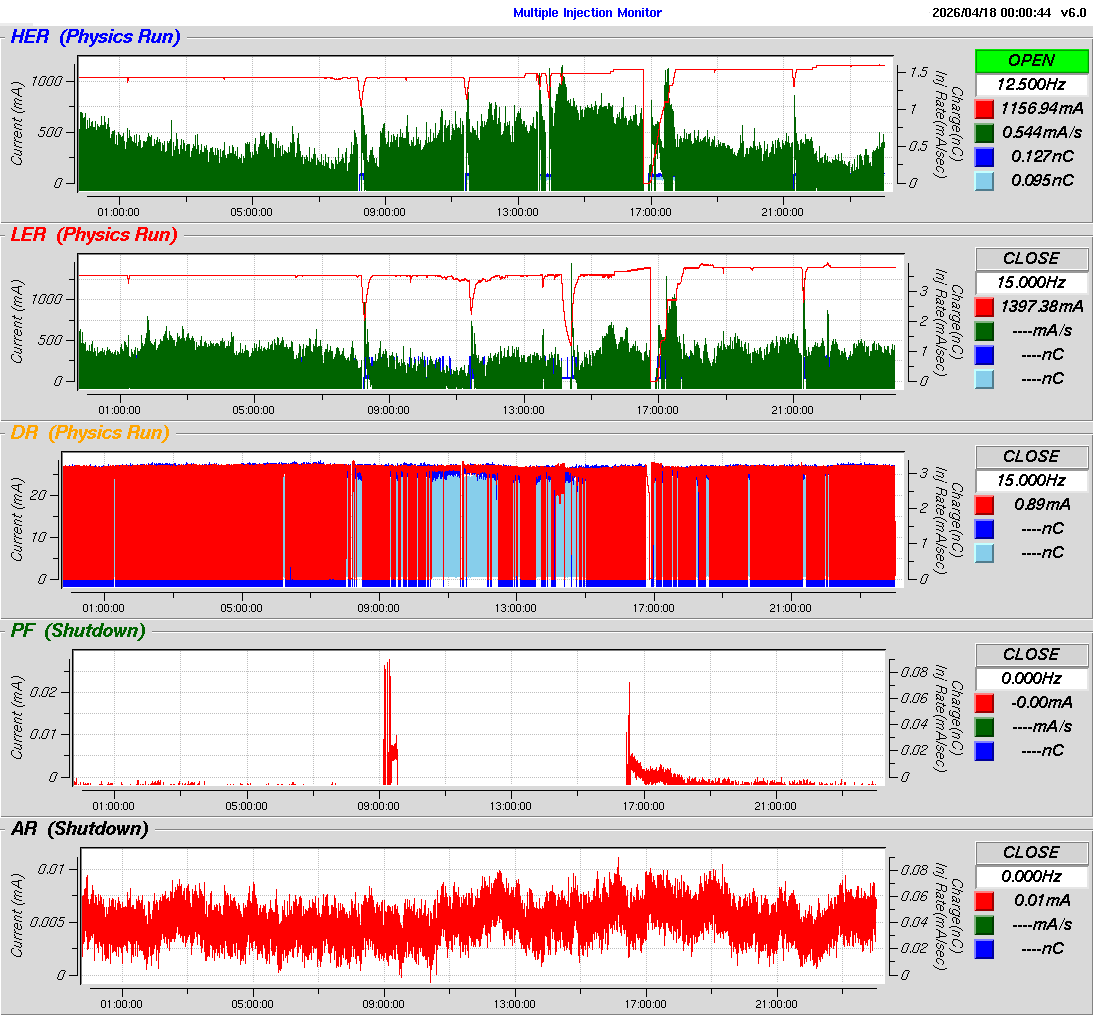The image size is (1093, 1015).
Task: Click the Multiple Injection Monitor title
Action: [x=587, y=13]
